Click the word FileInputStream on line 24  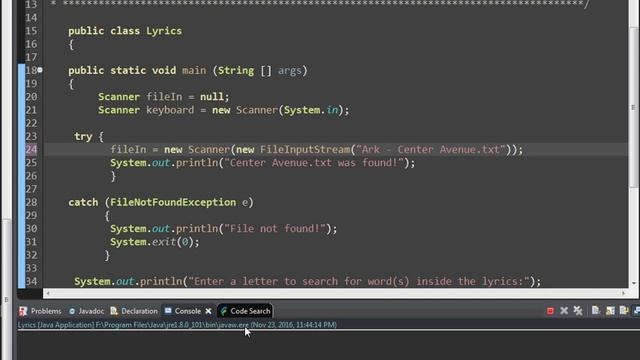point(305,149)
